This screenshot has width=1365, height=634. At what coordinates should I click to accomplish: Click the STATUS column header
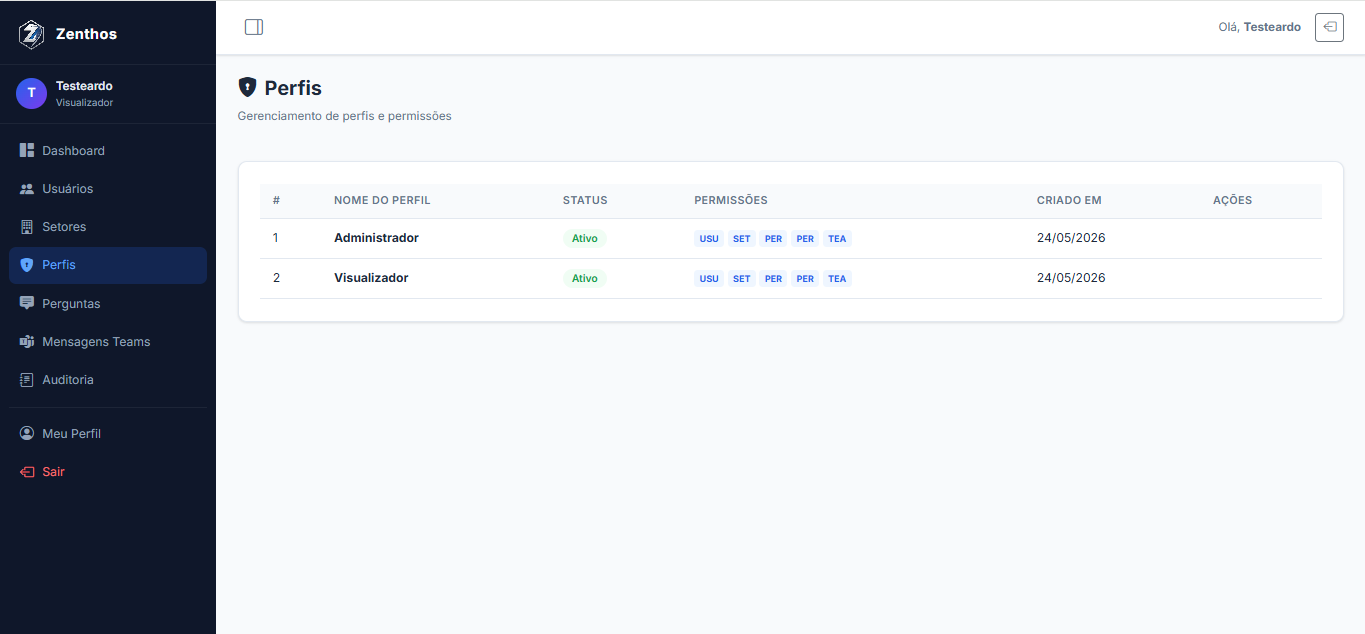coord(585,200)
